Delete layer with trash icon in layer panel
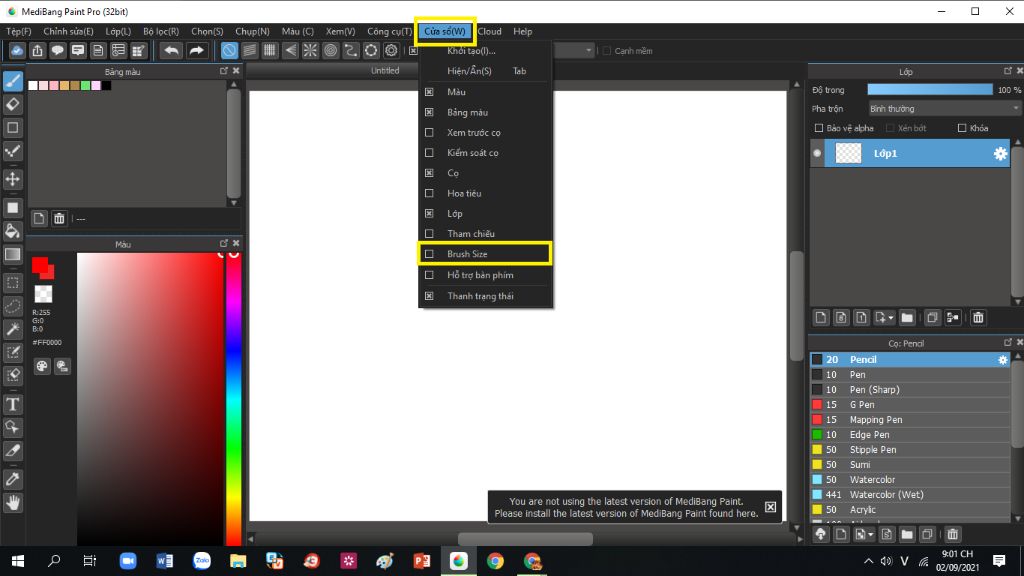This screenshot has width=1024, height=576. coord(978,317)
